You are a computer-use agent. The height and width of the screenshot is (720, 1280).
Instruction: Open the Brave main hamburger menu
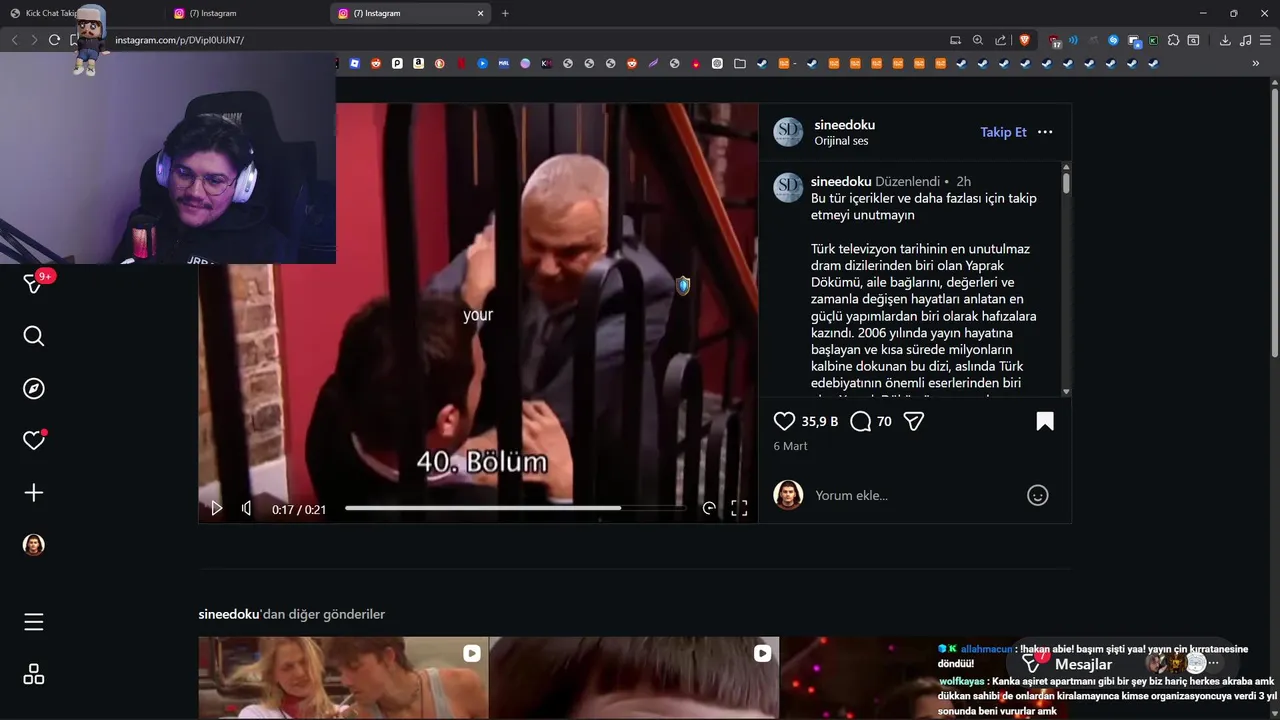(1265, 40)
